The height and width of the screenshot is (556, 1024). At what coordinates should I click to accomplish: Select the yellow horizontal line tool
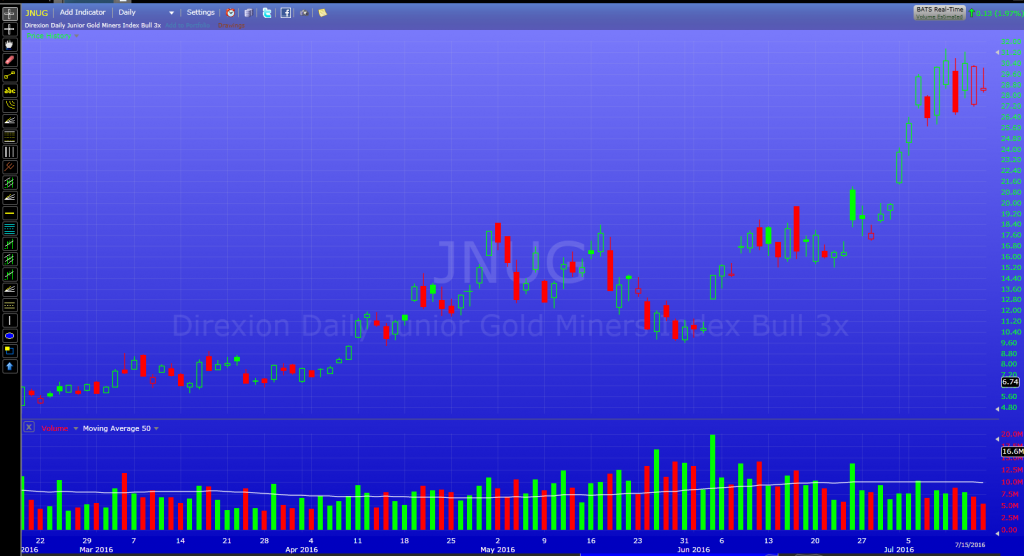(x=9, y=213)
